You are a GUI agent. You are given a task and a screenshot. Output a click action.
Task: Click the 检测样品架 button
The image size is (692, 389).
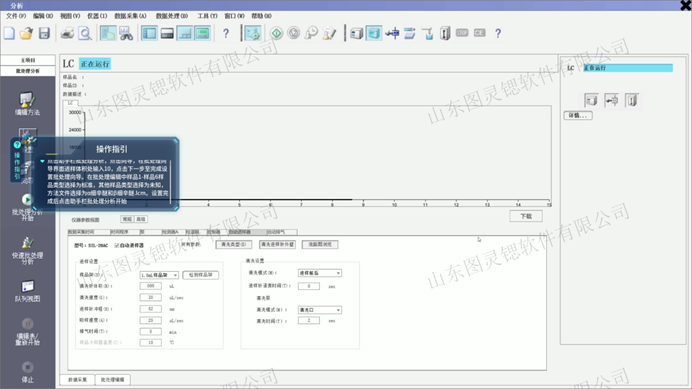pyautogui.click(x=200, y=275)
